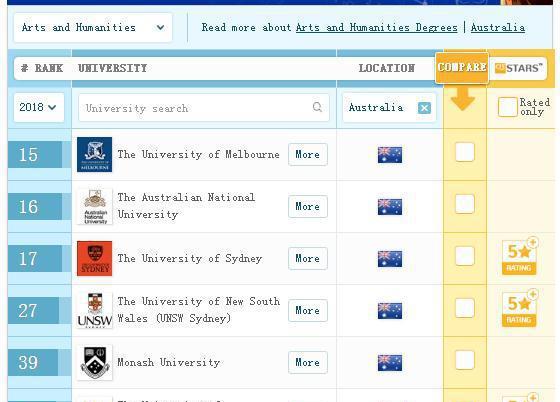Click the University of Melbourne logo
The image size is (560, 402).
pos(95,155)
